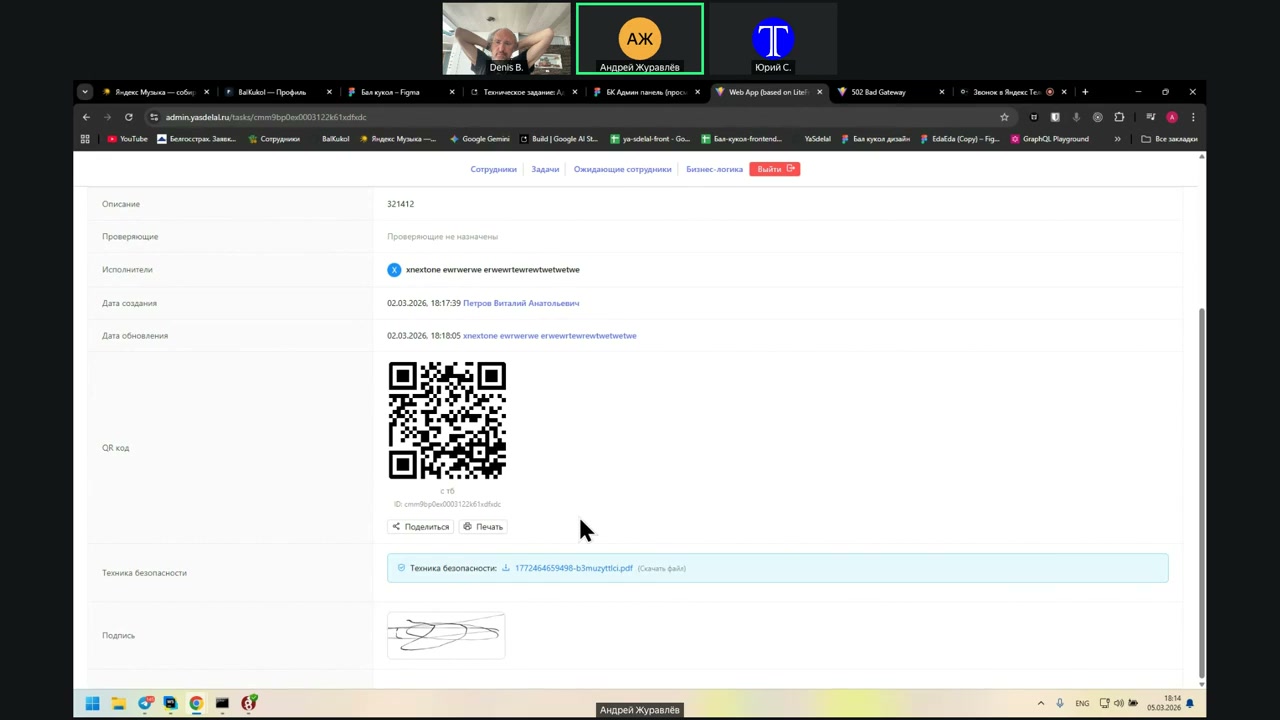
Task: Click the QR code image
Action: click(447, 420)
